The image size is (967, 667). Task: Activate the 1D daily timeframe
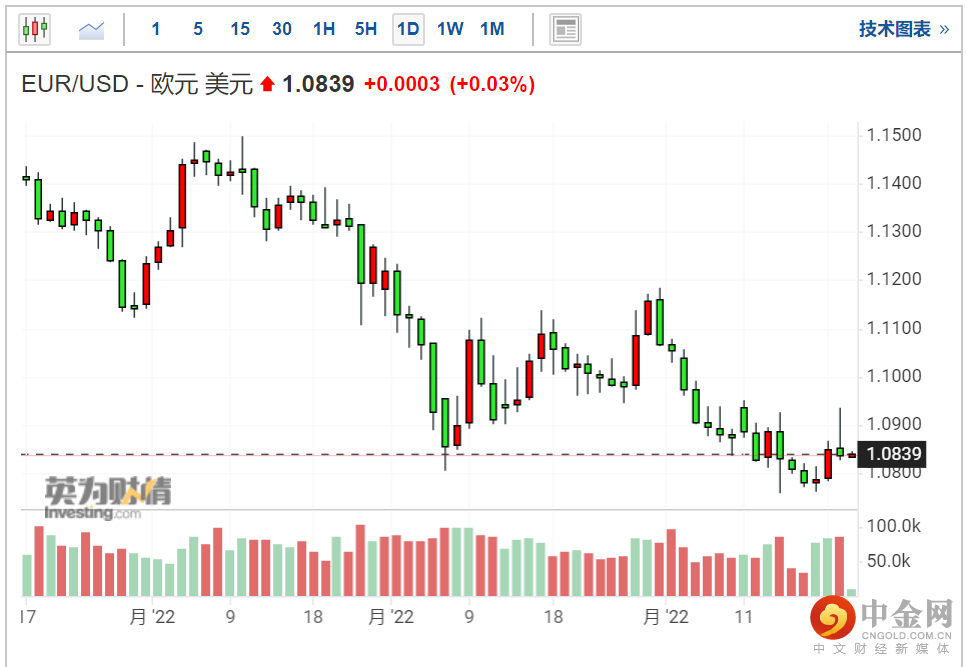point(408,29)
